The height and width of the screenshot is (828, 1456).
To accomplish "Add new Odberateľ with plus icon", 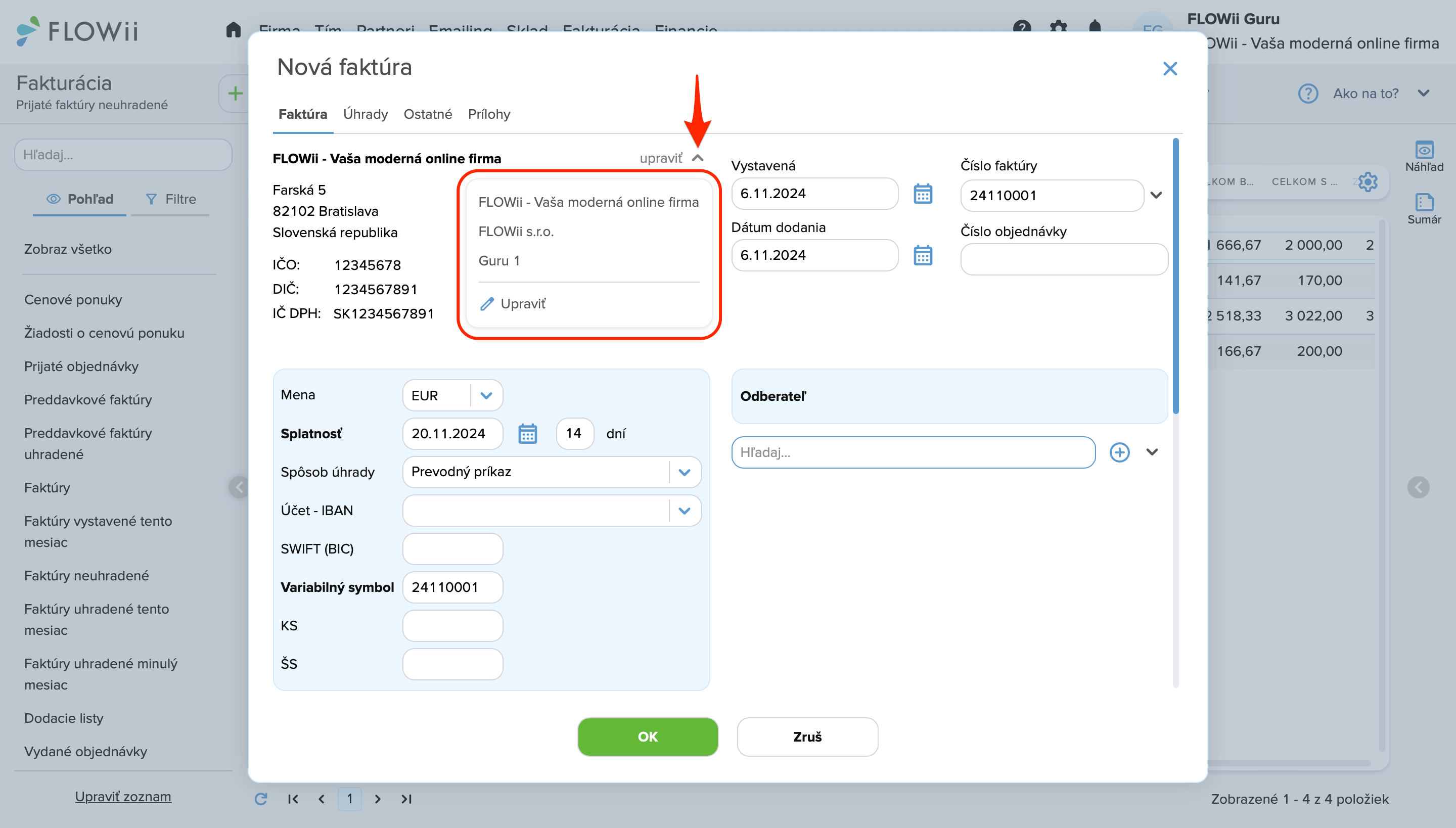I will pyautogui.click(x=1119, y=453).
